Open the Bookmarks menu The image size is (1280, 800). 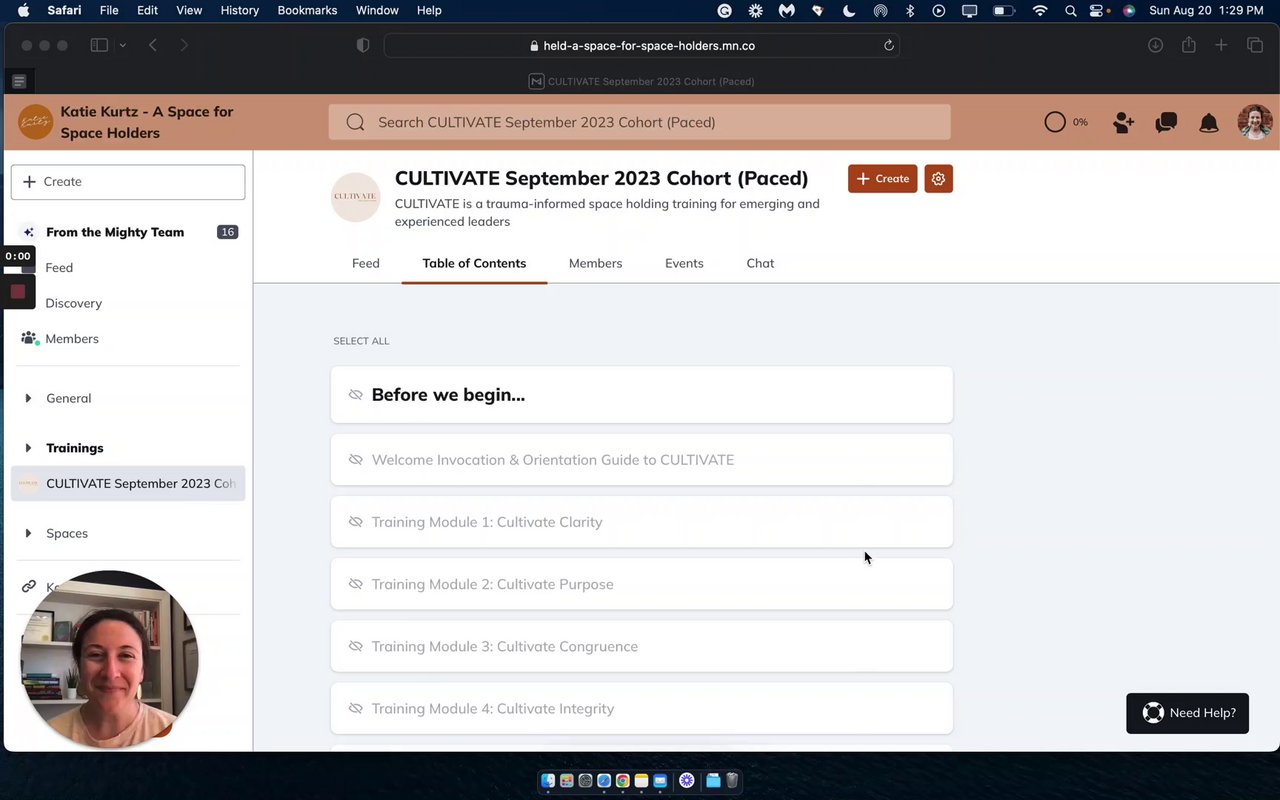308,10
